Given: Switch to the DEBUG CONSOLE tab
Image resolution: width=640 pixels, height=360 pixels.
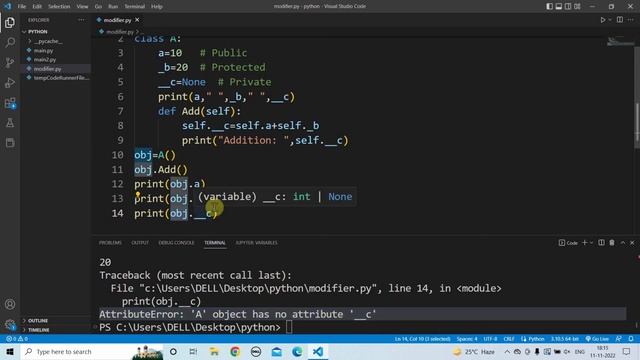Looking at the screenshot, I should (176, 242).
